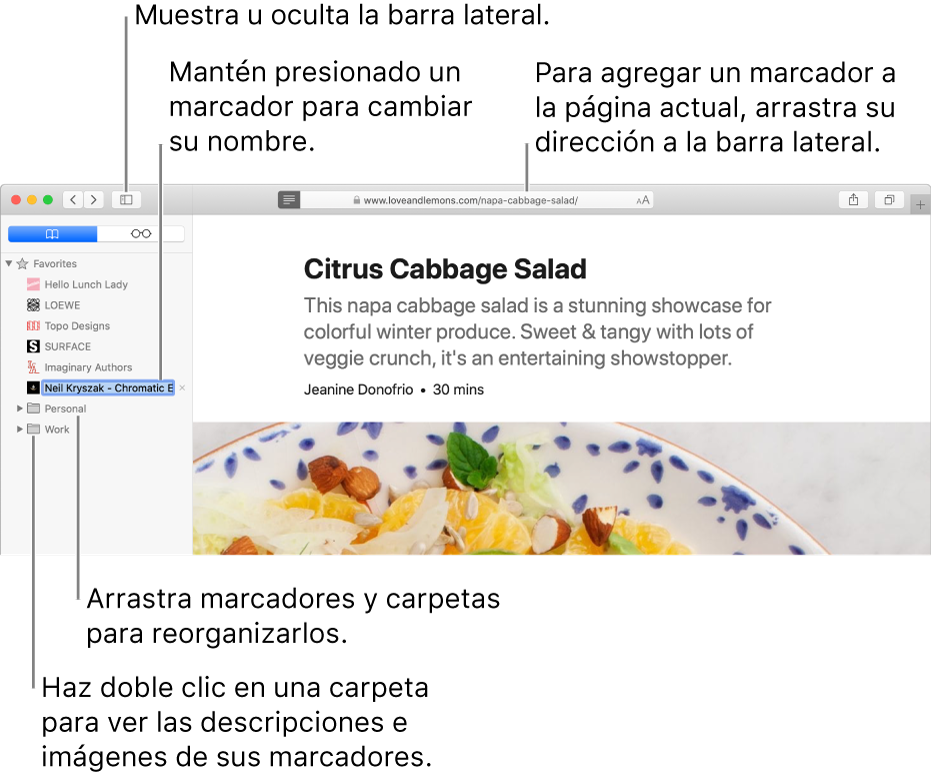Click the Imaginary Authors favicon

click(33, 367)
